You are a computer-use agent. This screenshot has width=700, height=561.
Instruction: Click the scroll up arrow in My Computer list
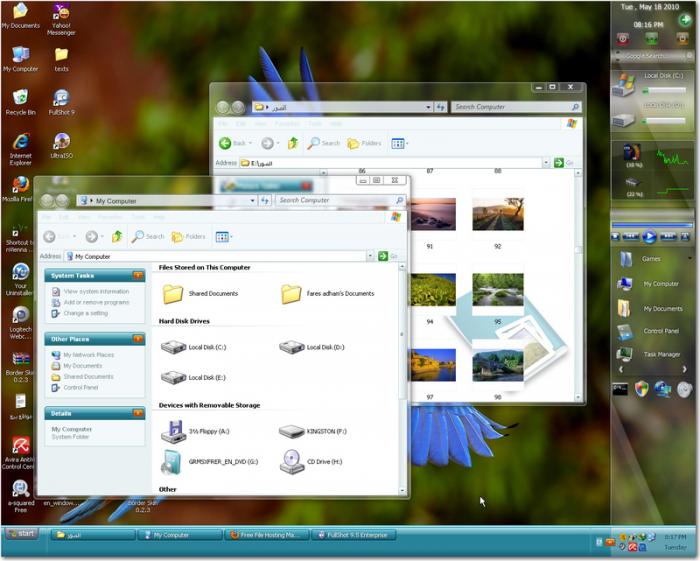click(402, 267)
